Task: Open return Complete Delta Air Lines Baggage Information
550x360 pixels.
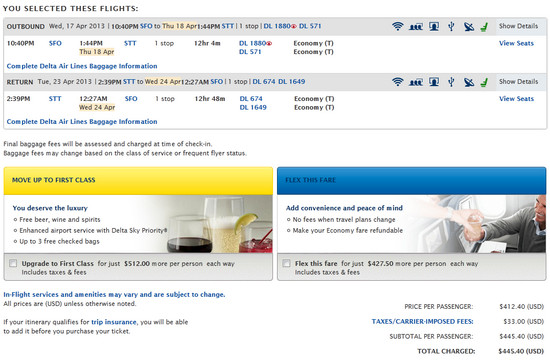Action: pyautogui.click(x=82, y=121)
